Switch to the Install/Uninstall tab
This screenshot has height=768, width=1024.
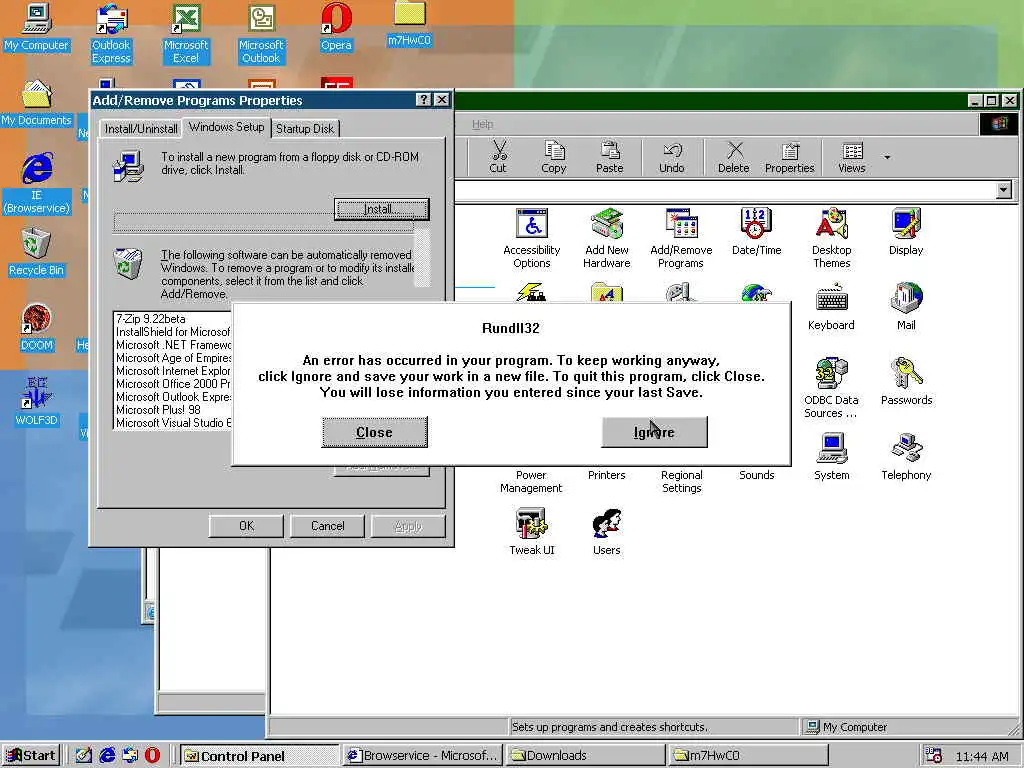[141, 129]
